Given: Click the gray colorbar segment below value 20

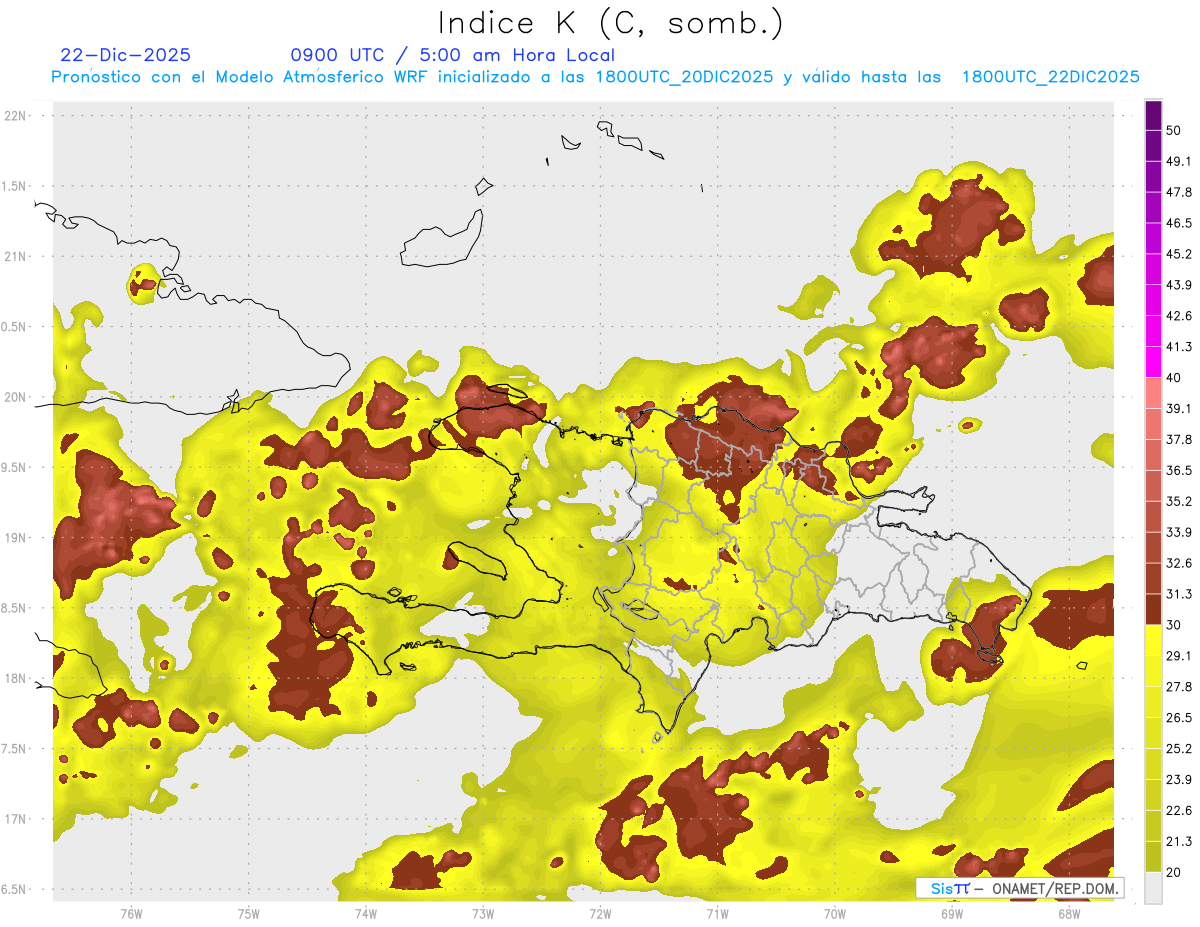Looking at the screenshot, I should [1154, 888].
